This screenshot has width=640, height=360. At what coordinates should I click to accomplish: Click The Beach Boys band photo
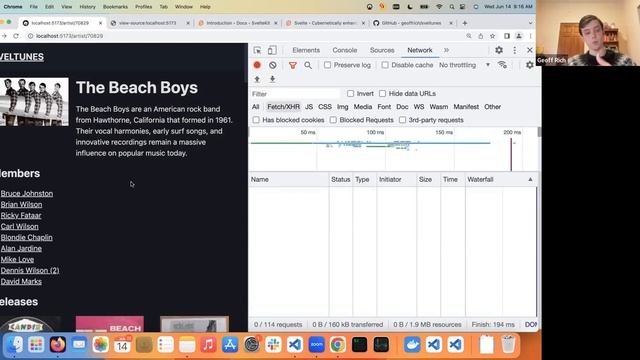[x=34, y=102]
